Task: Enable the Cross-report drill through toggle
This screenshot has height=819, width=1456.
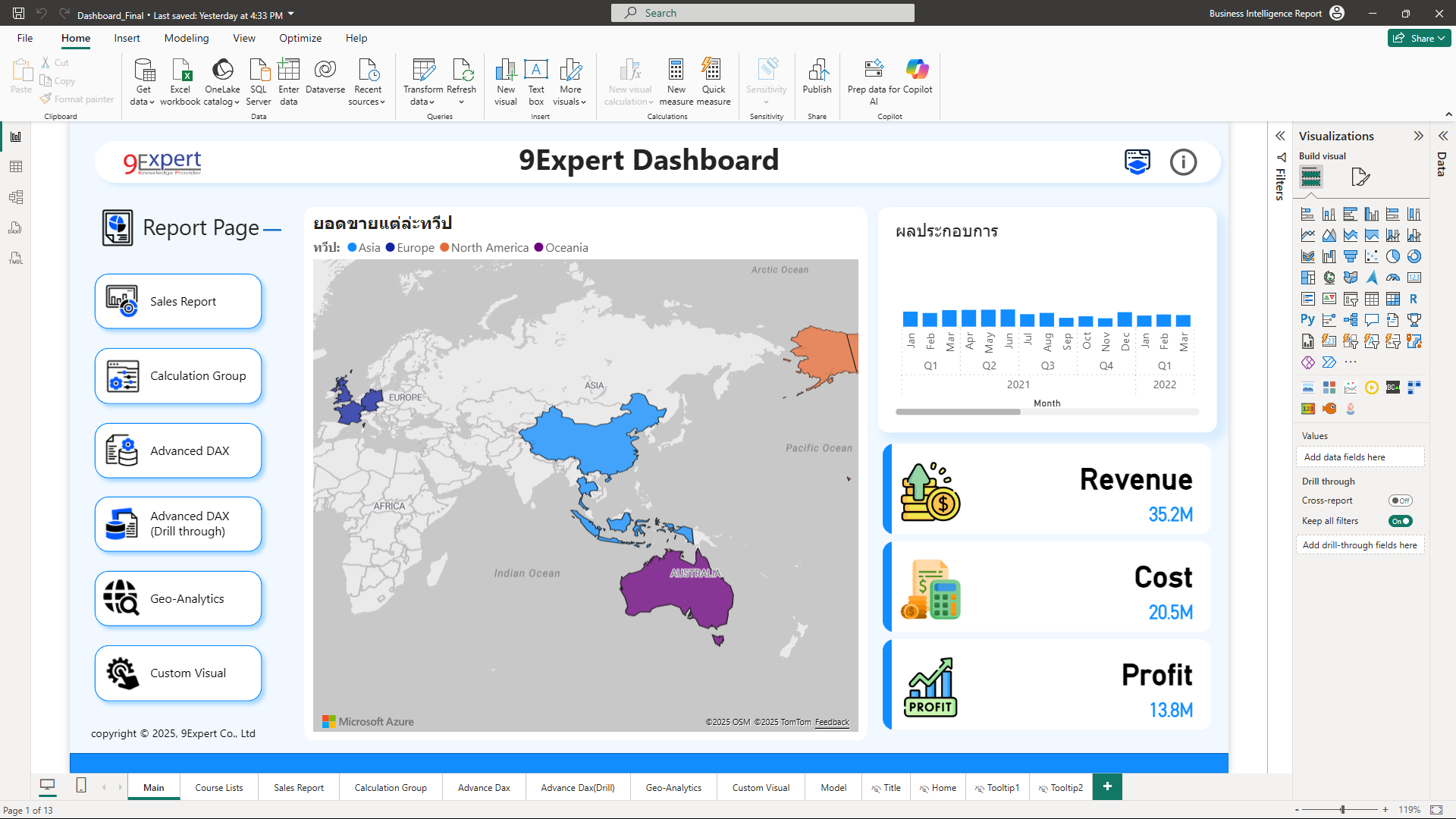Action: coord(1400,500)
